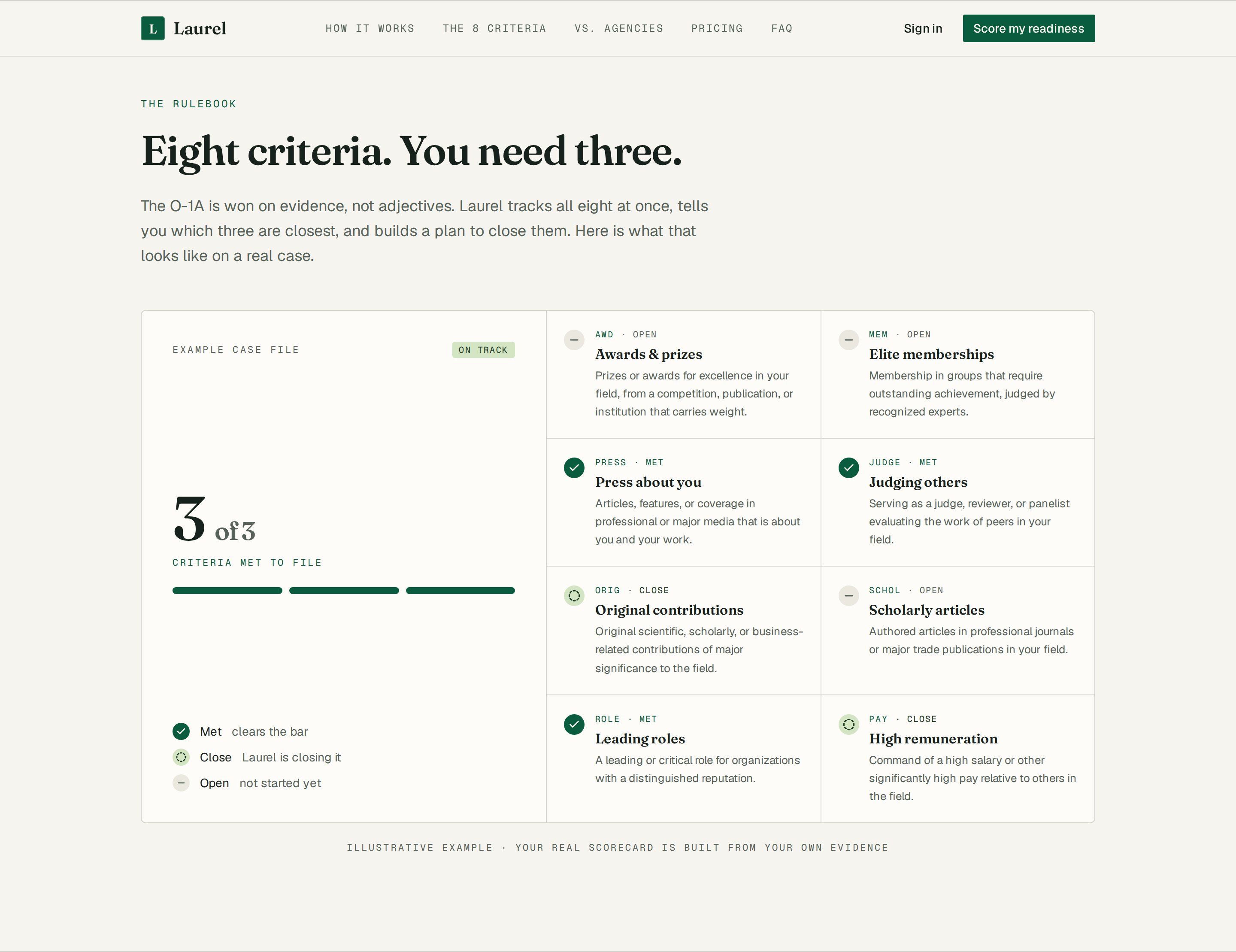Click the MEM · OPEN label
The image size is (1236, 952).
(x=899, y=334)
